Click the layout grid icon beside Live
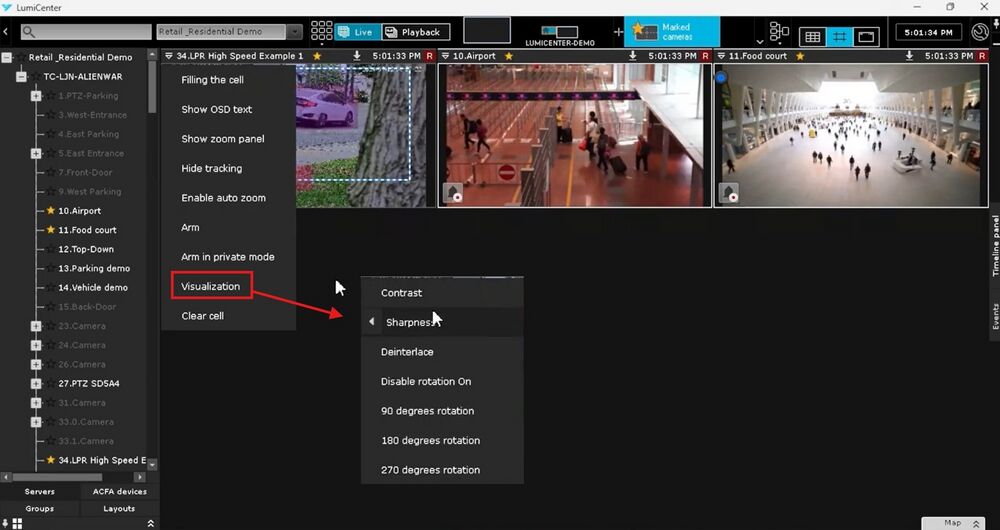The width and height of the screenshot is (1000, 530). [x=321, y=32]
